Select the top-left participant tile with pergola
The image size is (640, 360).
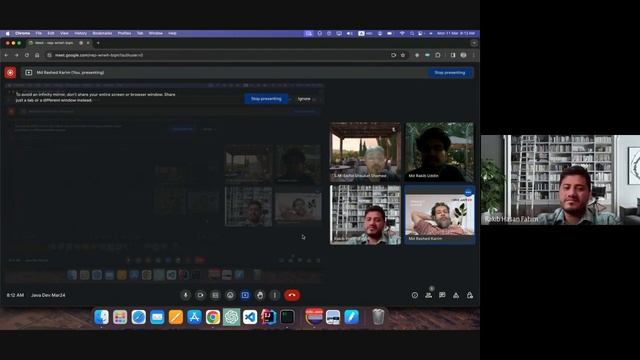pyautogui.click(x=365, y=152)
